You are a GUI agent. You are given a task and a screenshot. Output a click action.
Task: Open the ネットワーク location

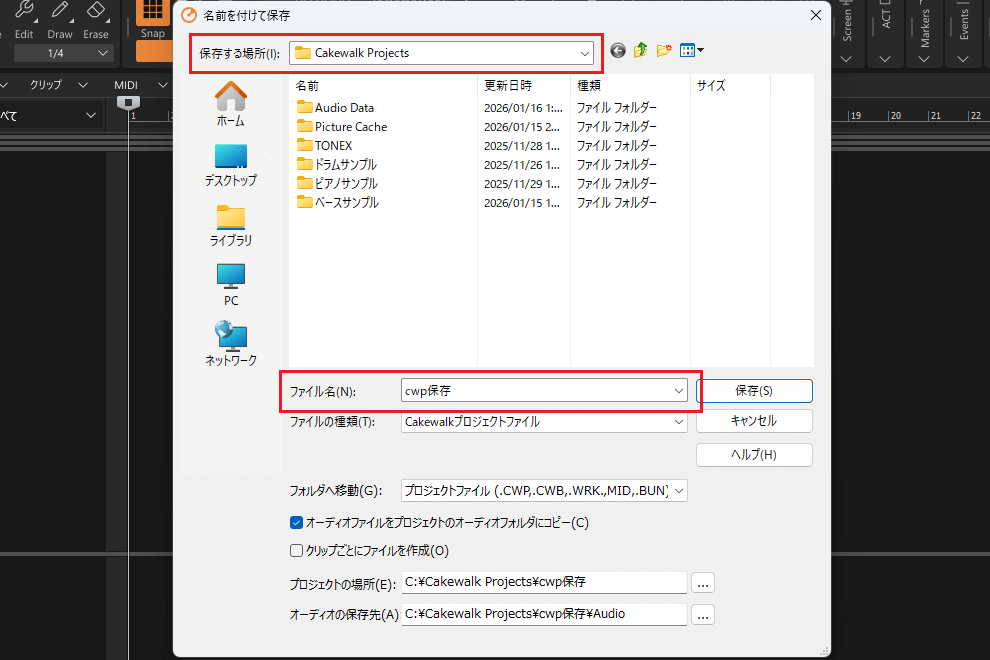point(231,343)
